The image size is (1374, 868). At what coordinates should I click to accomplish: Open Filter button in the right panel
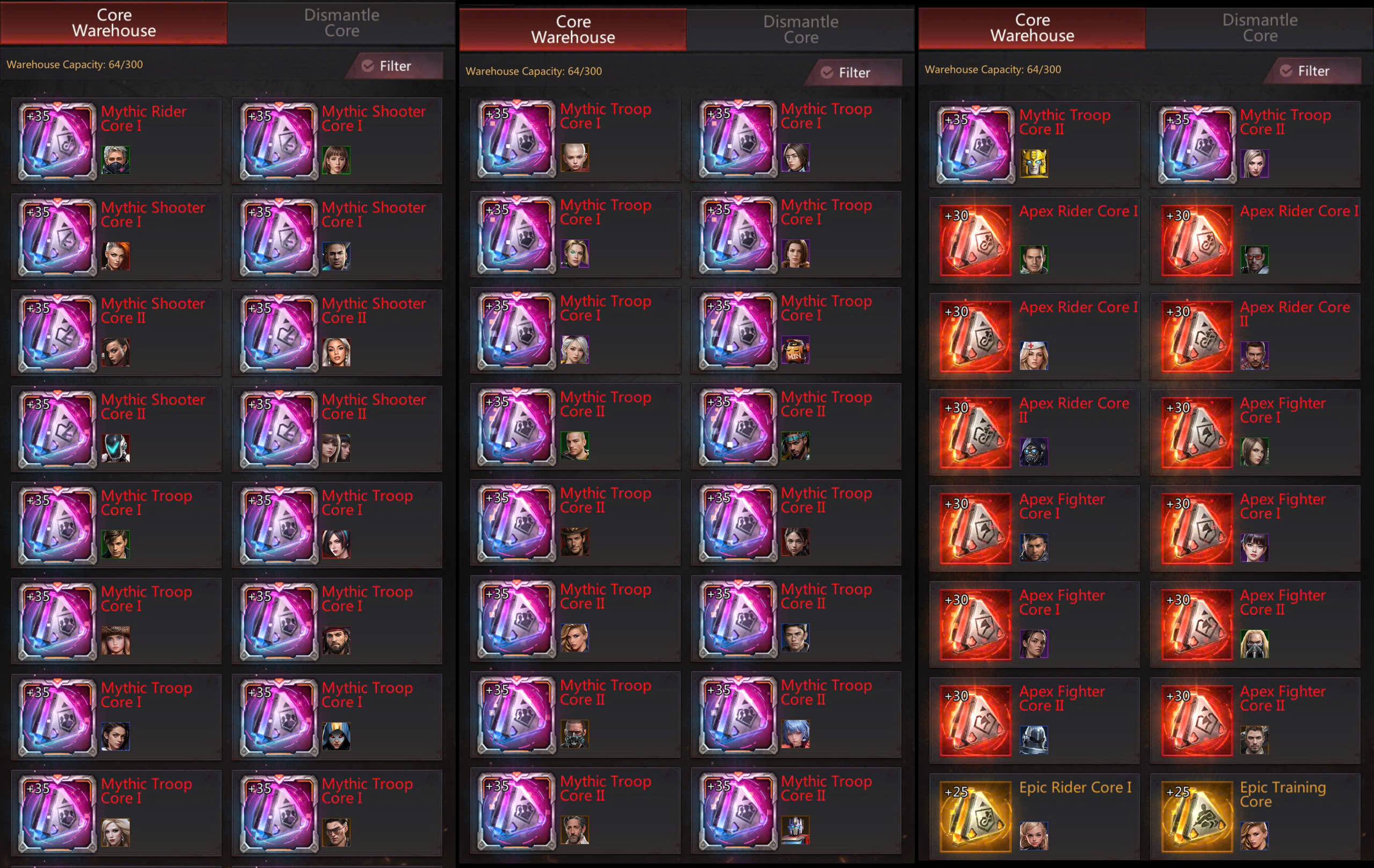click(1312, 71)
